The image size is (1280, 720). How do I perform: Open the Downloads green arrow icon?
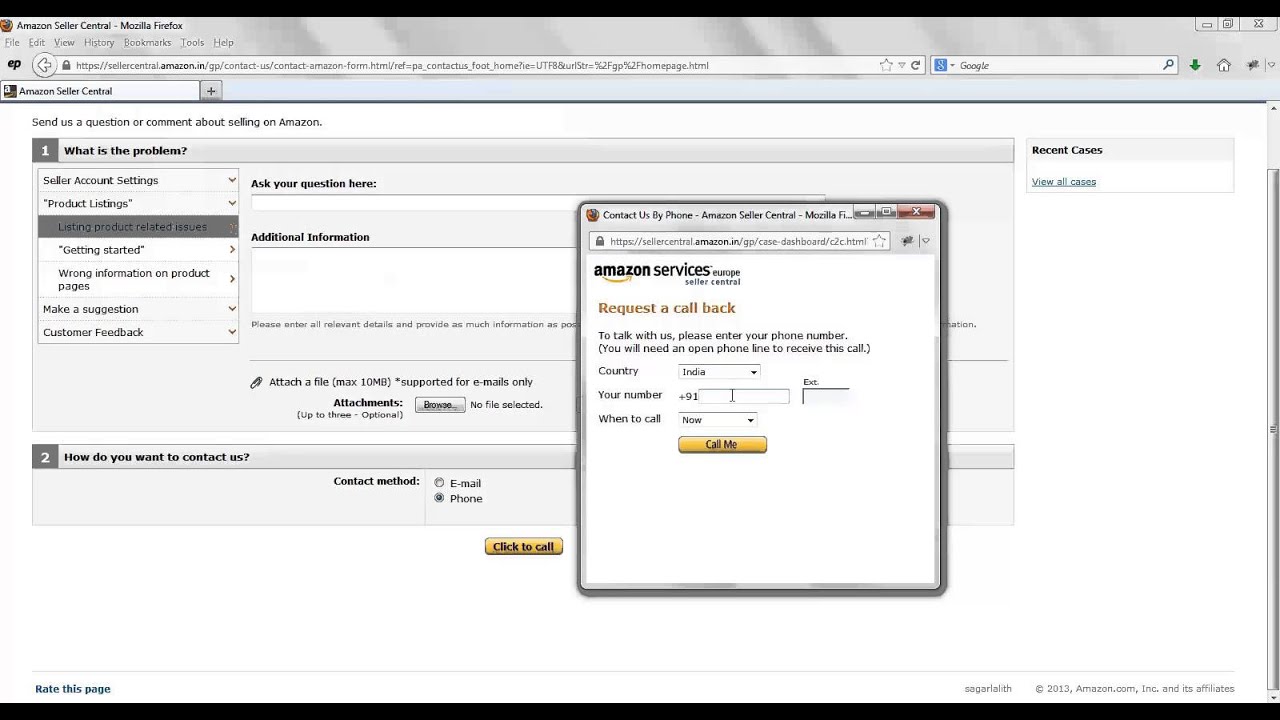pyautogui.click(x=1195, y=65)
